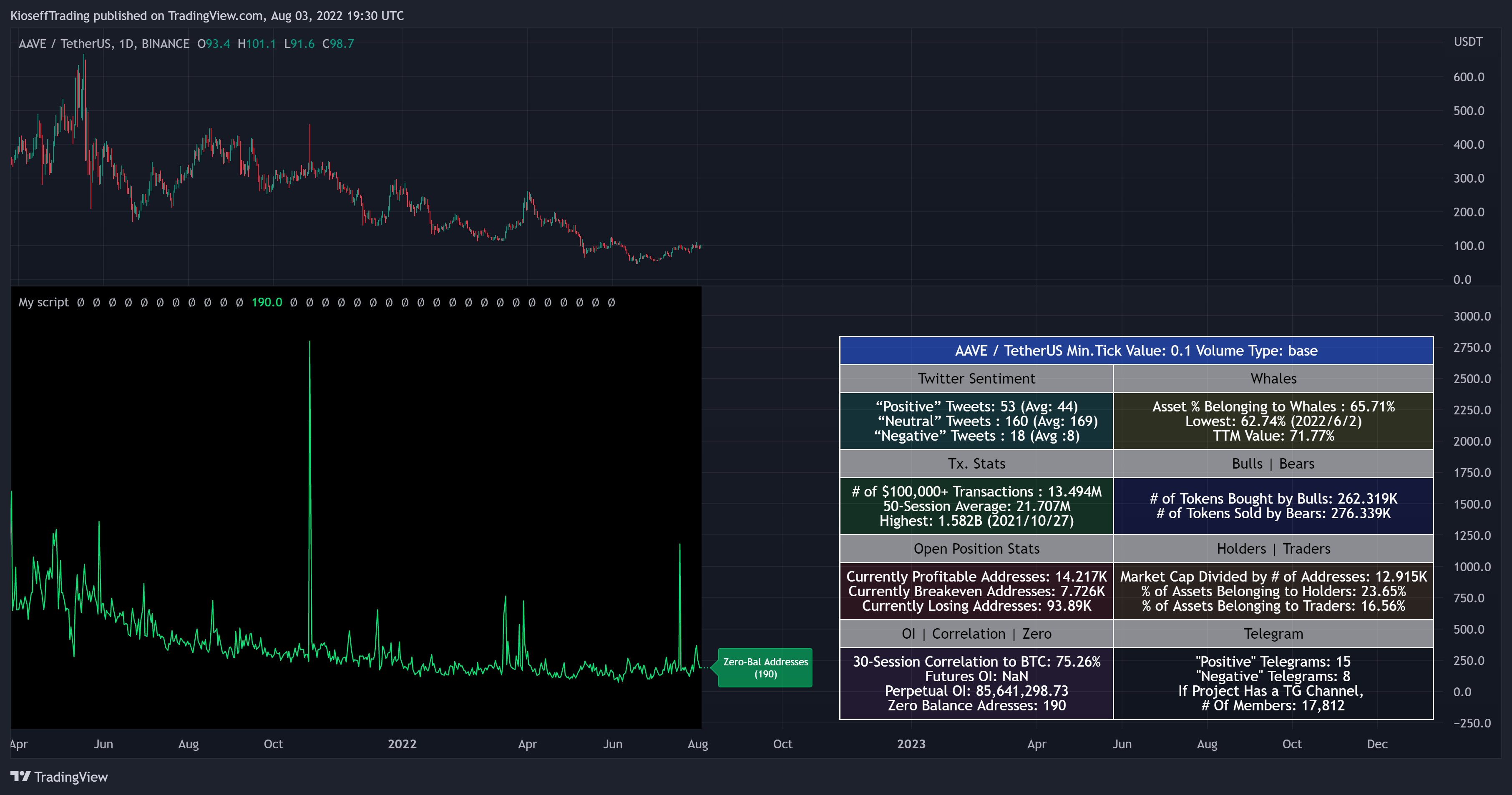The width and height of the screenshot is (1512, 795).
Task: Select the My script indicator label
Action: pyautogui.click(x=43, y=302)
